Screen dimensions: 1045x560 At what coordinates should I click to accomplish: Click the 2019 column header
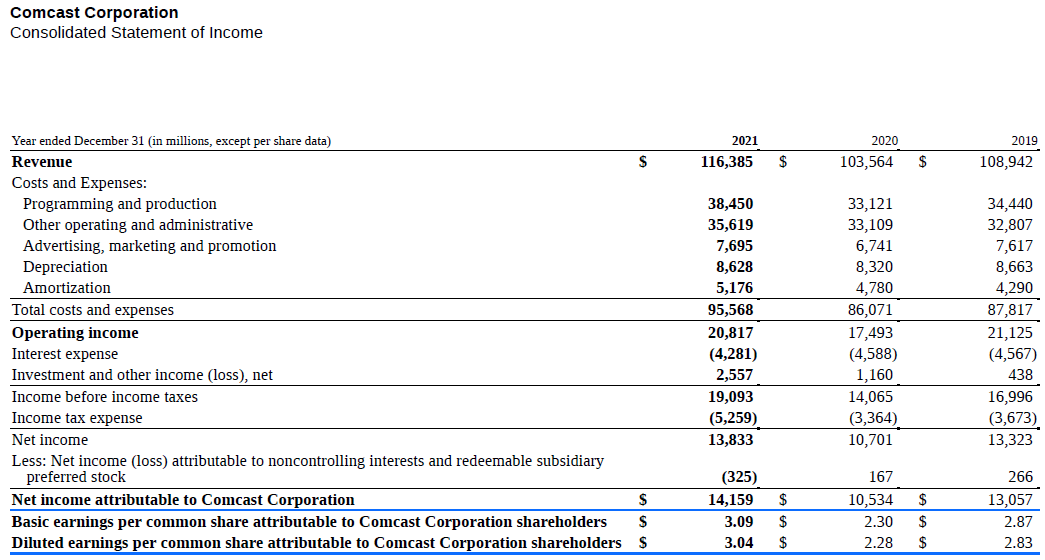1024,141
